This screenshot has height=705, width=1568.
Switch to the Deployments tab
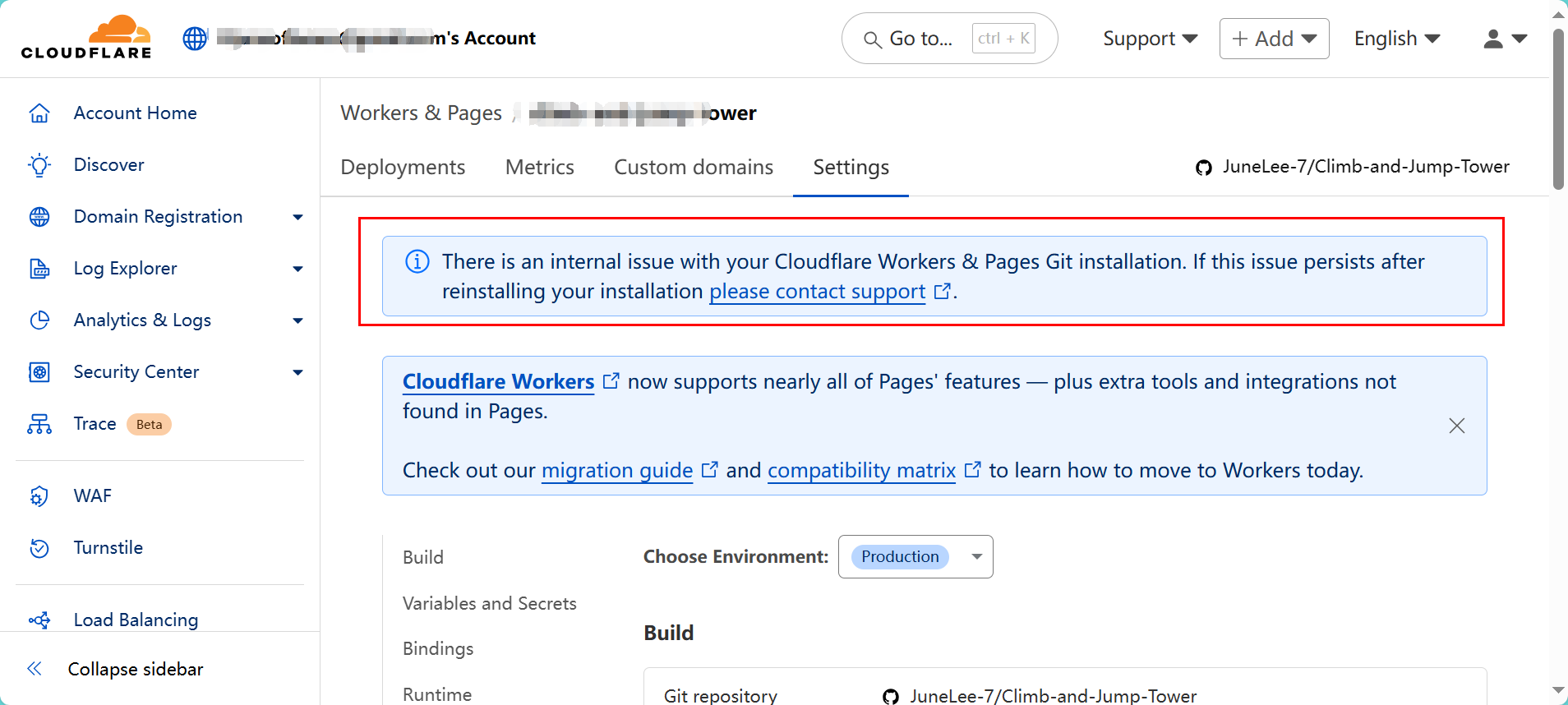(403, 168)
